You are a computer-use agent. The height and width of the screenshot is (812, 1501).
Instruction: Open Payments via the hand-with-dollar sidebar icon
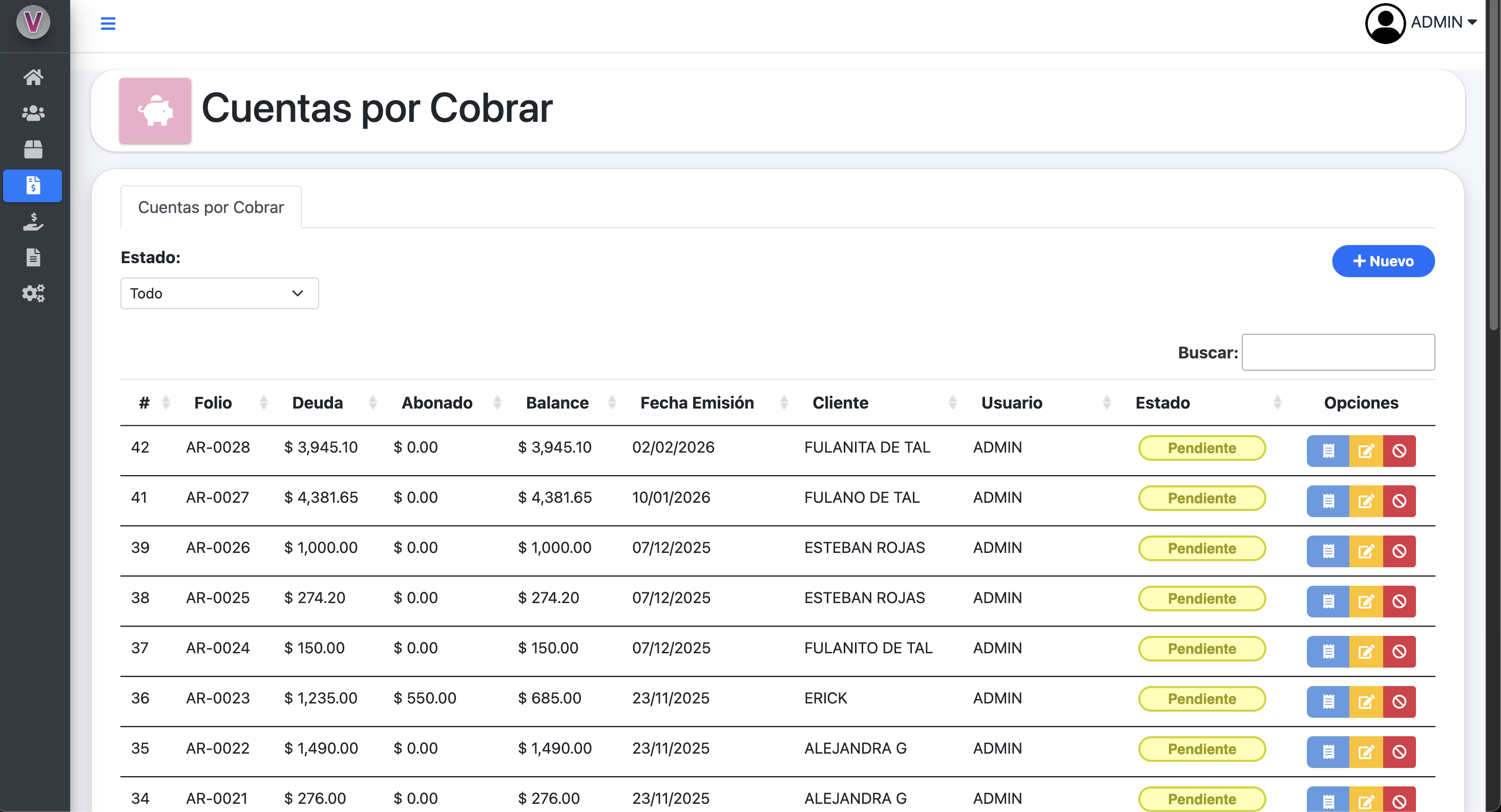tap(33, 222)
